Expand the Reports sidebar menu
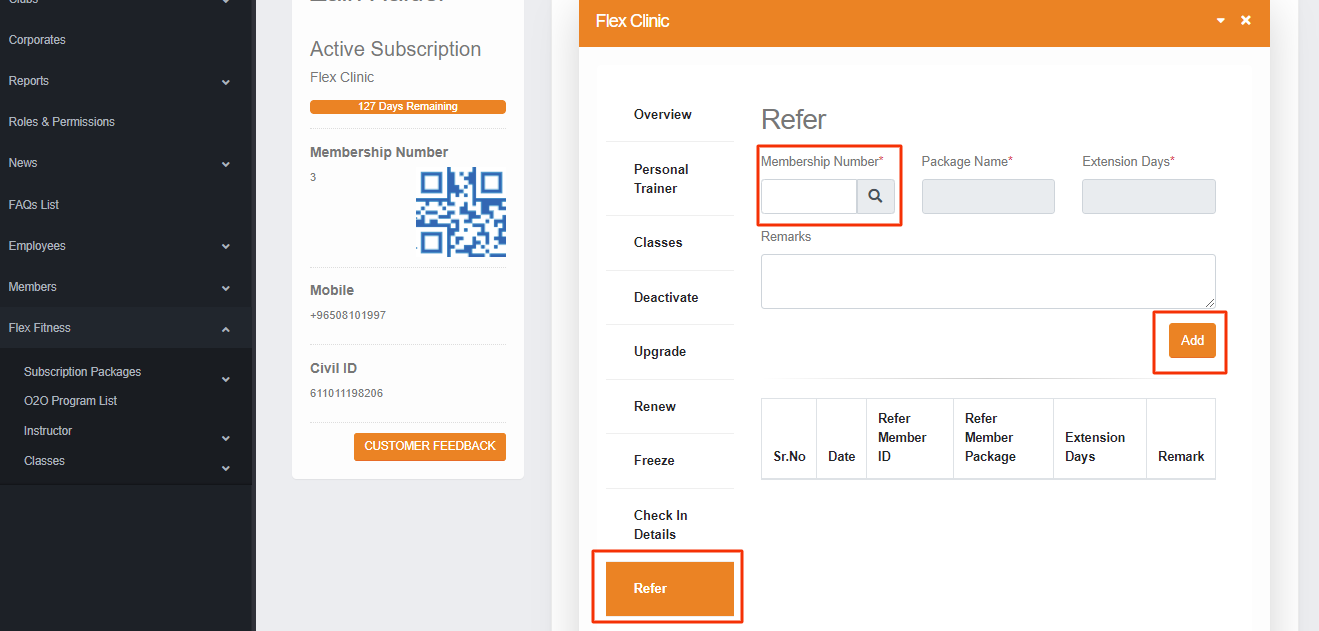This screenshot has width=1319, height=631. click(x=226, y=82)
